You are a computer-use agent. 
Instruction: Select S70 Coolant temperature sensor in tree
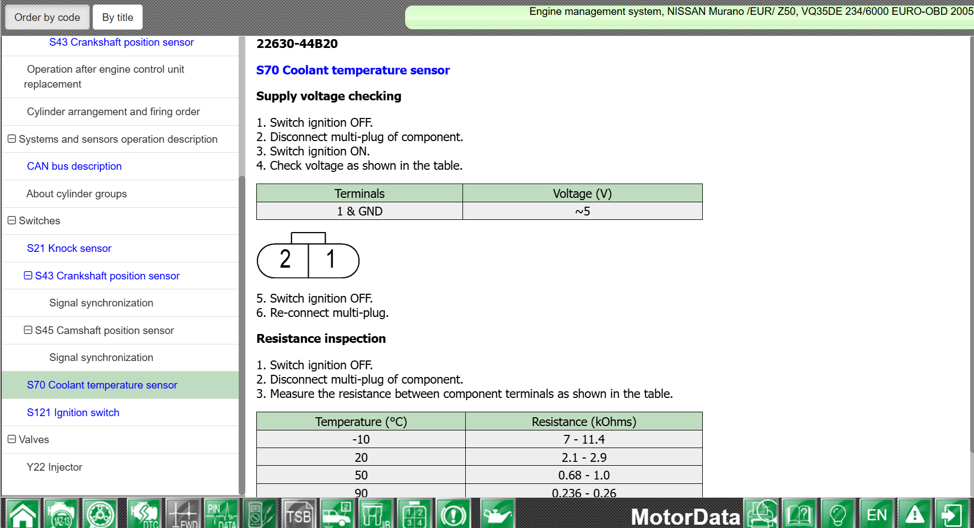121,385
